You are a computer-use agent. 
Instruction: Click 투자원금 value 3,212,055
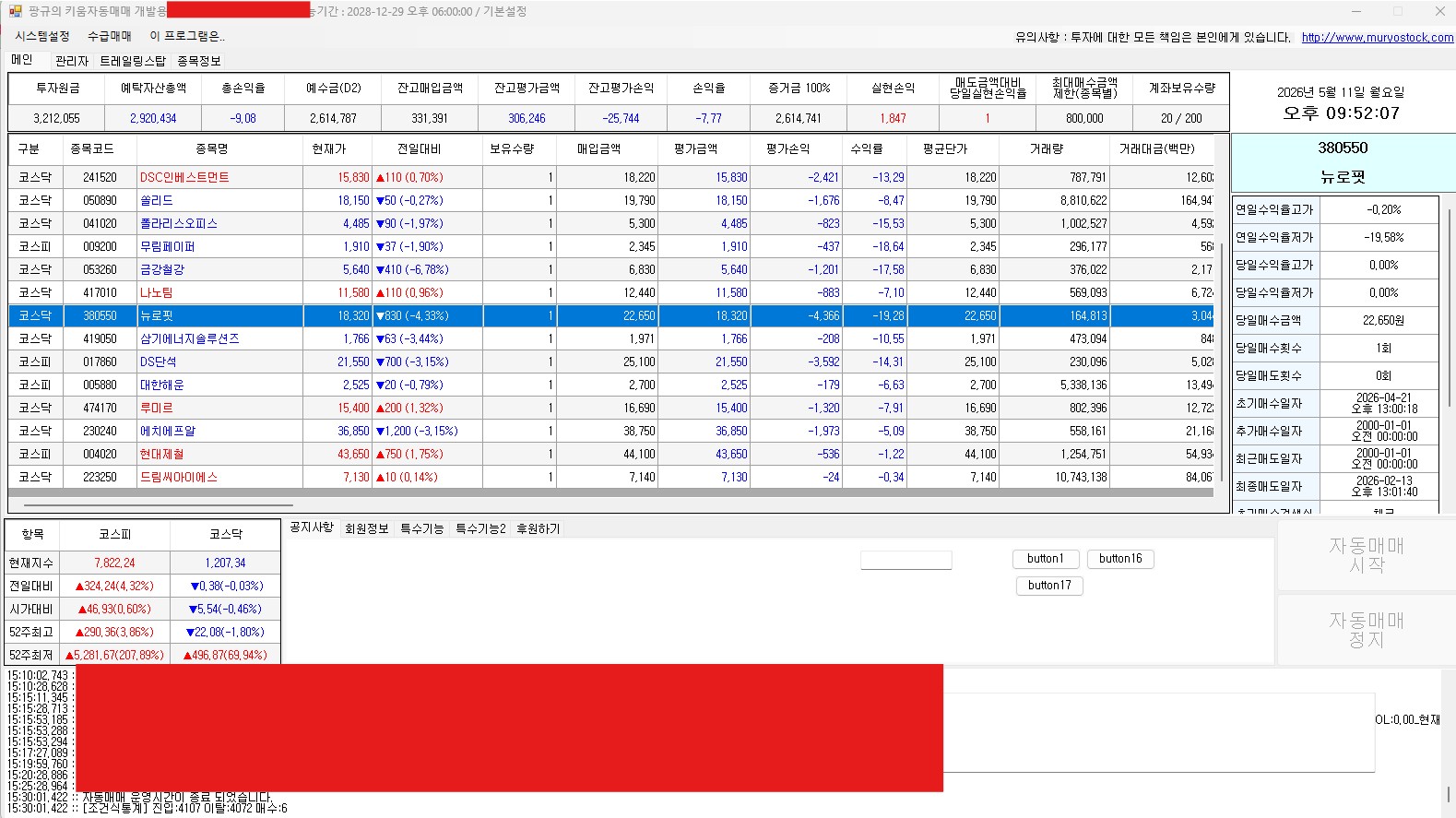click(56, 118)
